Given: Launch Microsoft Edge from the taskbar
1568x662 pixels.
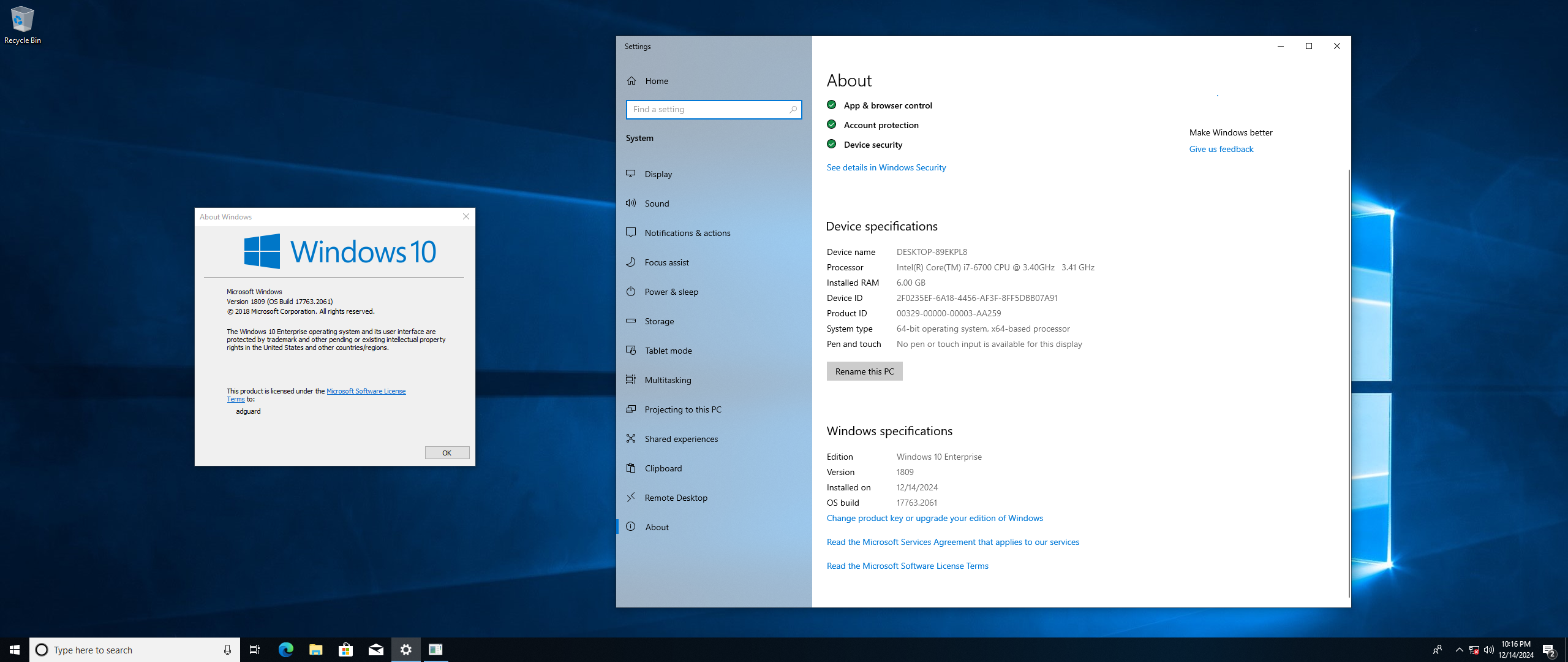Looking at the screenshot, I should click(x=285, y=650).
